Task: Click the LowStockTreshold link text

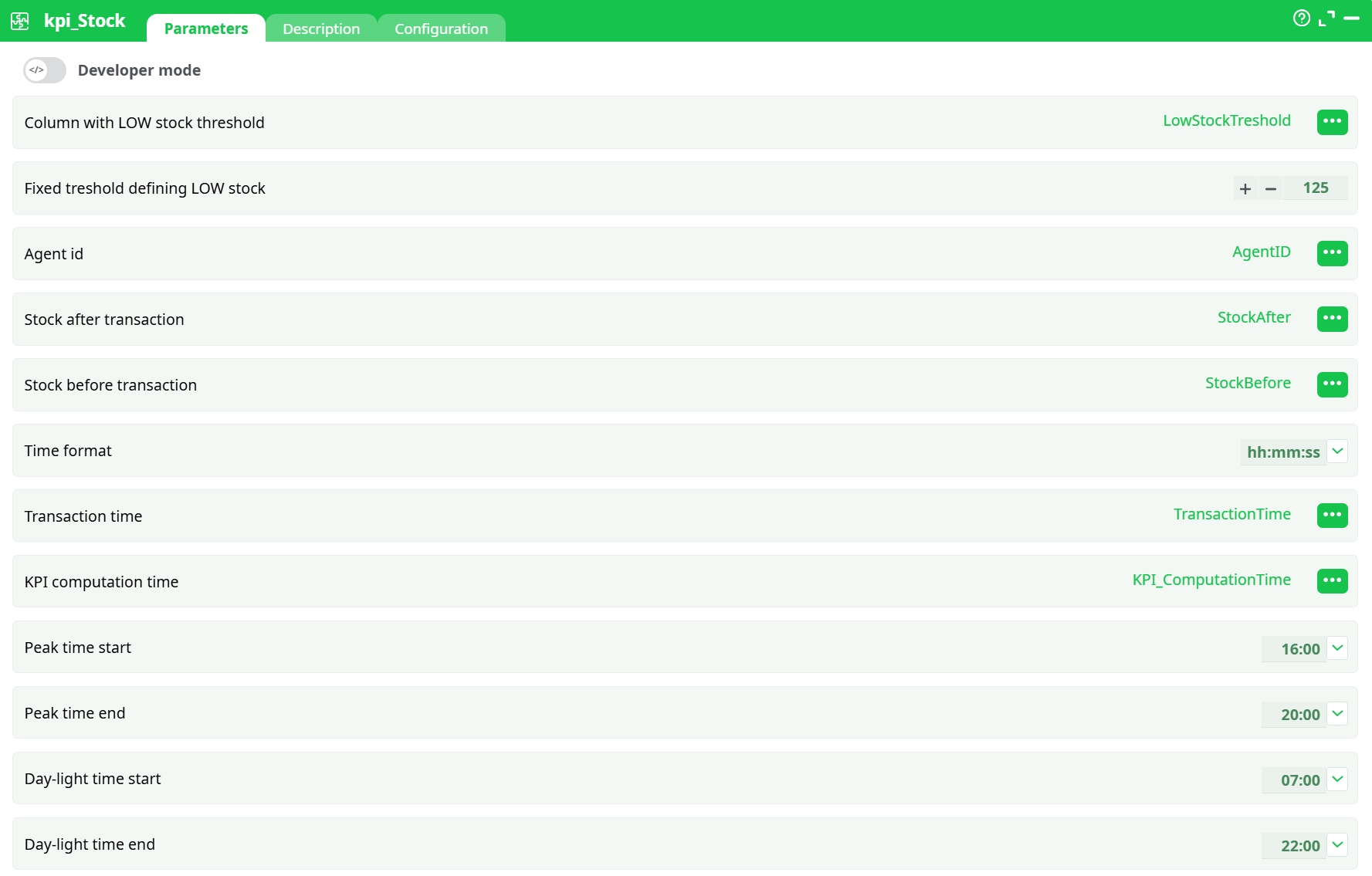Action: 1227,120
